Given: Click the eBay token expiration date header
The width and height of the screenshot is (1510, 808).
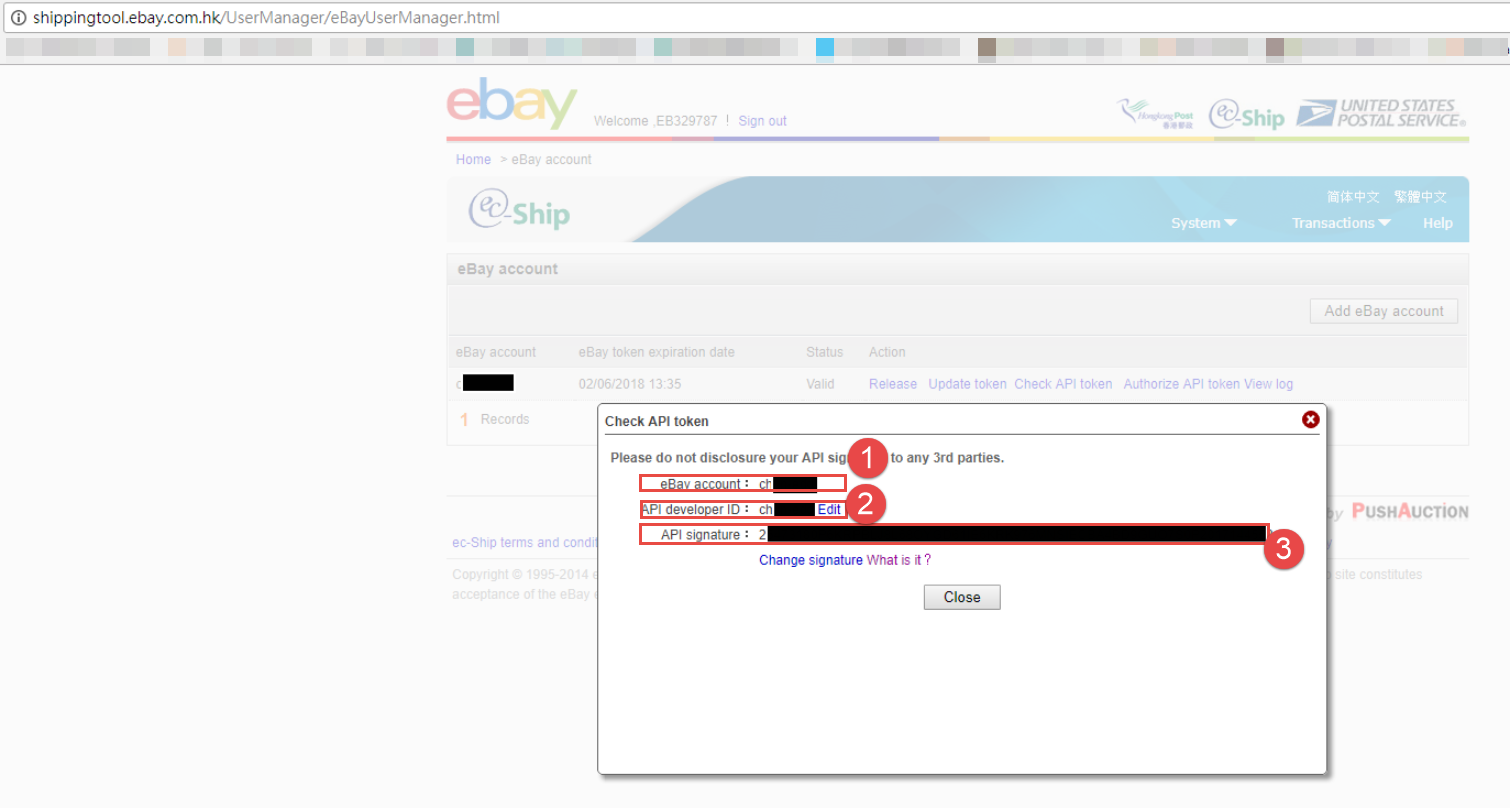Looking at the screenshot, I should tap(657, 352).
